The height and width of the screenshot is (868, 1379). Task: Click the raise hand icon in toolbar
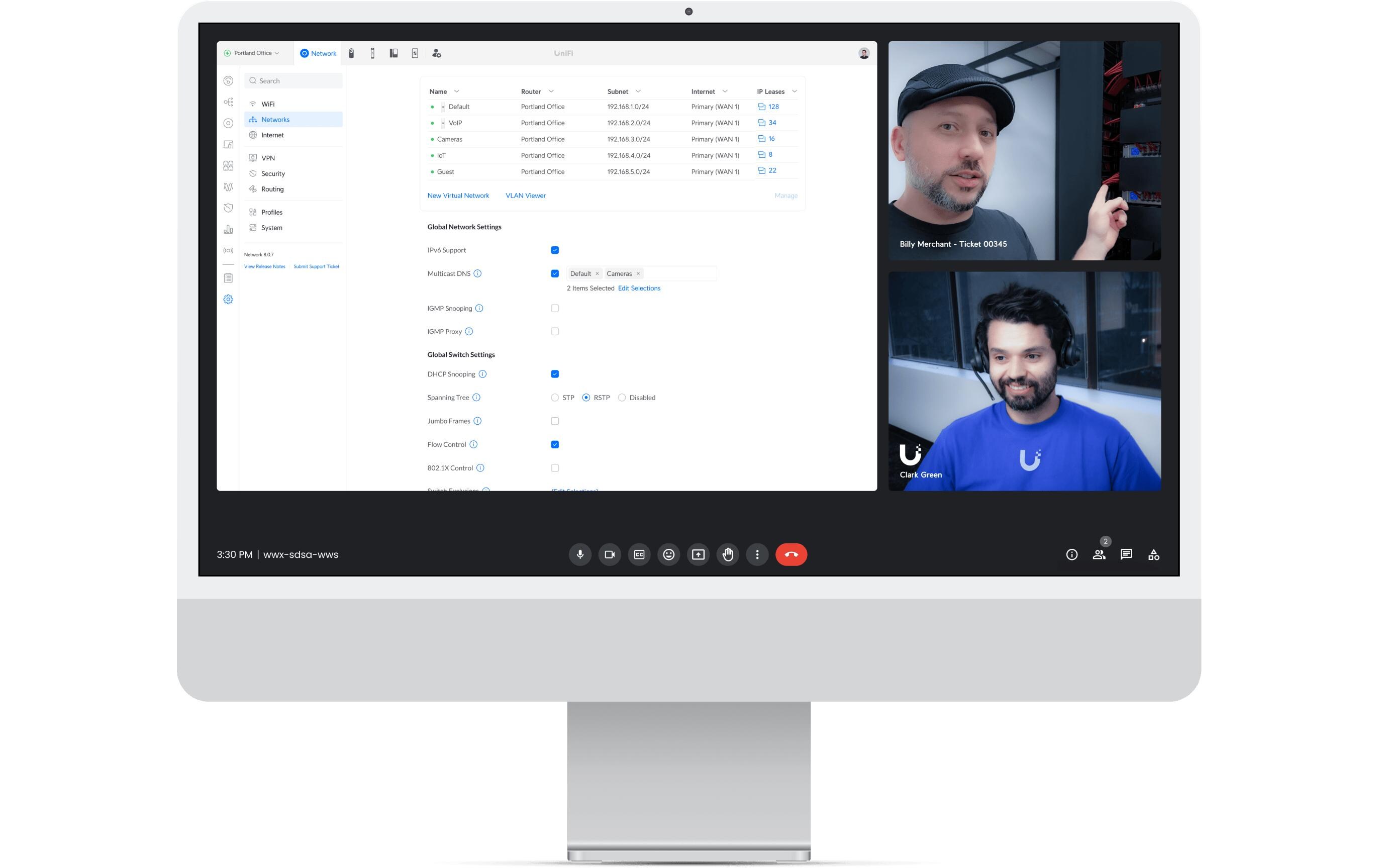coord(728,554)
